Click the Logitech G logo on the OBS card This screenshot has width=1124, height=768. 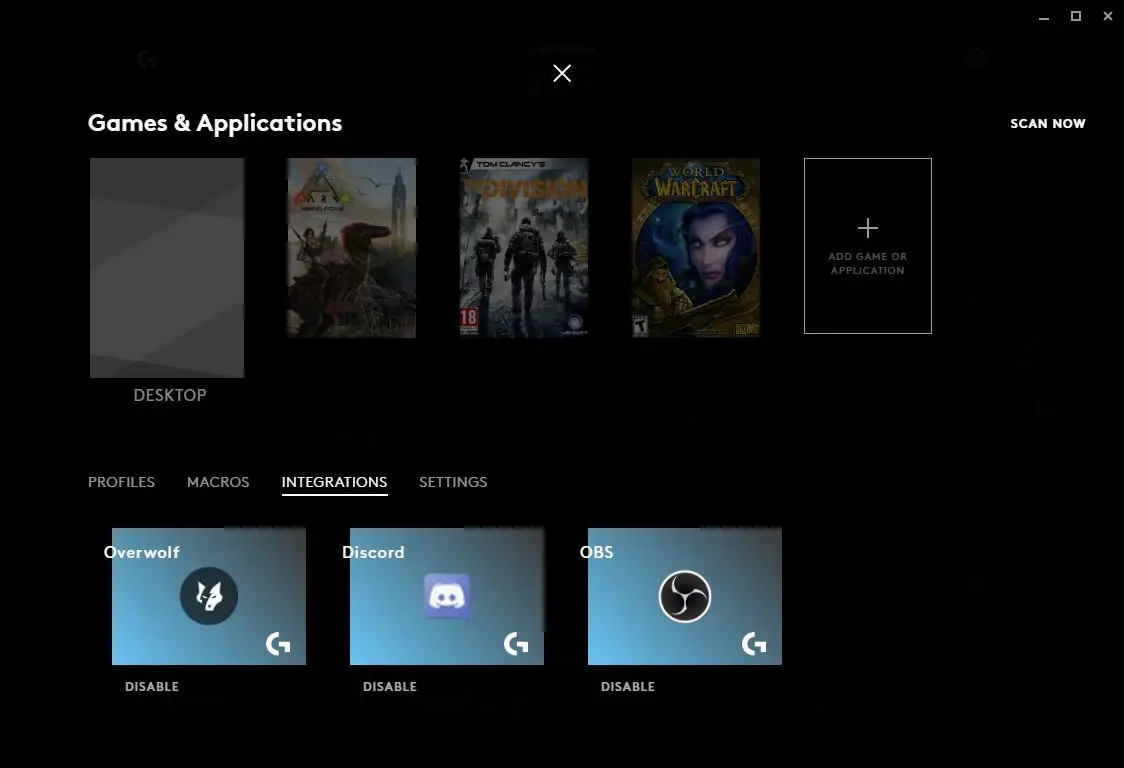point(754,644)
